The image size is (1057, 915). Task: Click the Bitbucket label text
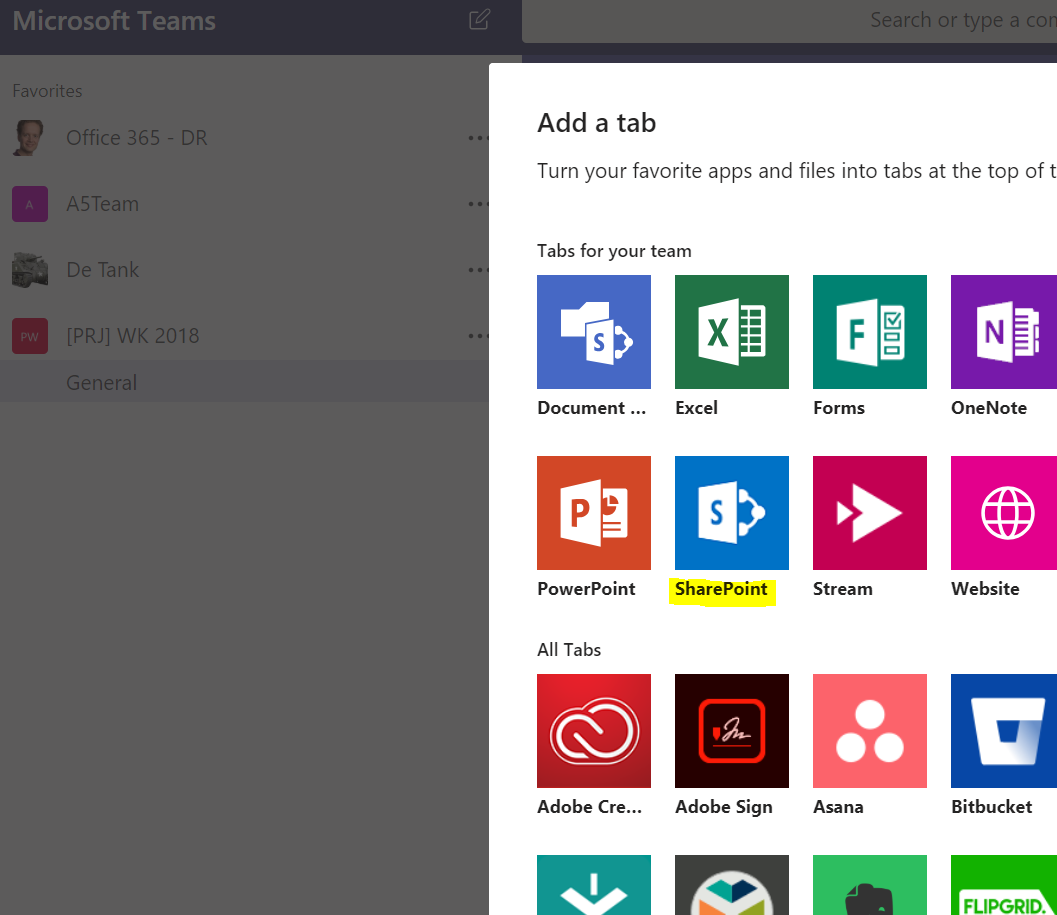pyautogui.click(x=992, y=807)
